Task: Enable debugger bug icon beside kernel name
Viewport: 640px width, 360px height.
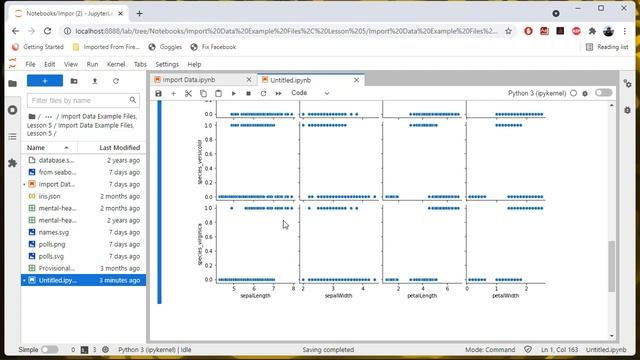Action: pyautogui.click(x=585, y=93)
